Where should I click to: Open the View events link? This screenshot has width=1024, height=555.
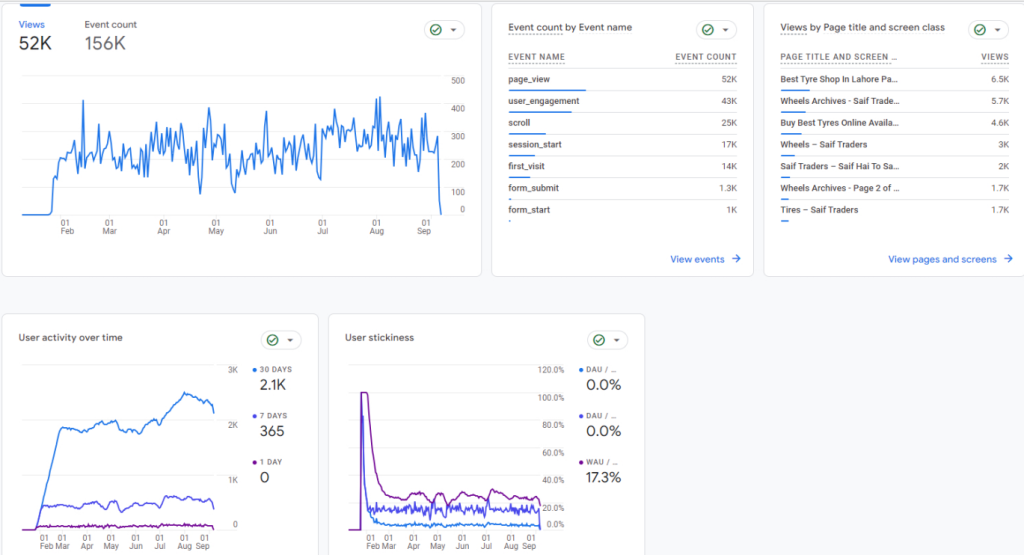coord(697,259)
